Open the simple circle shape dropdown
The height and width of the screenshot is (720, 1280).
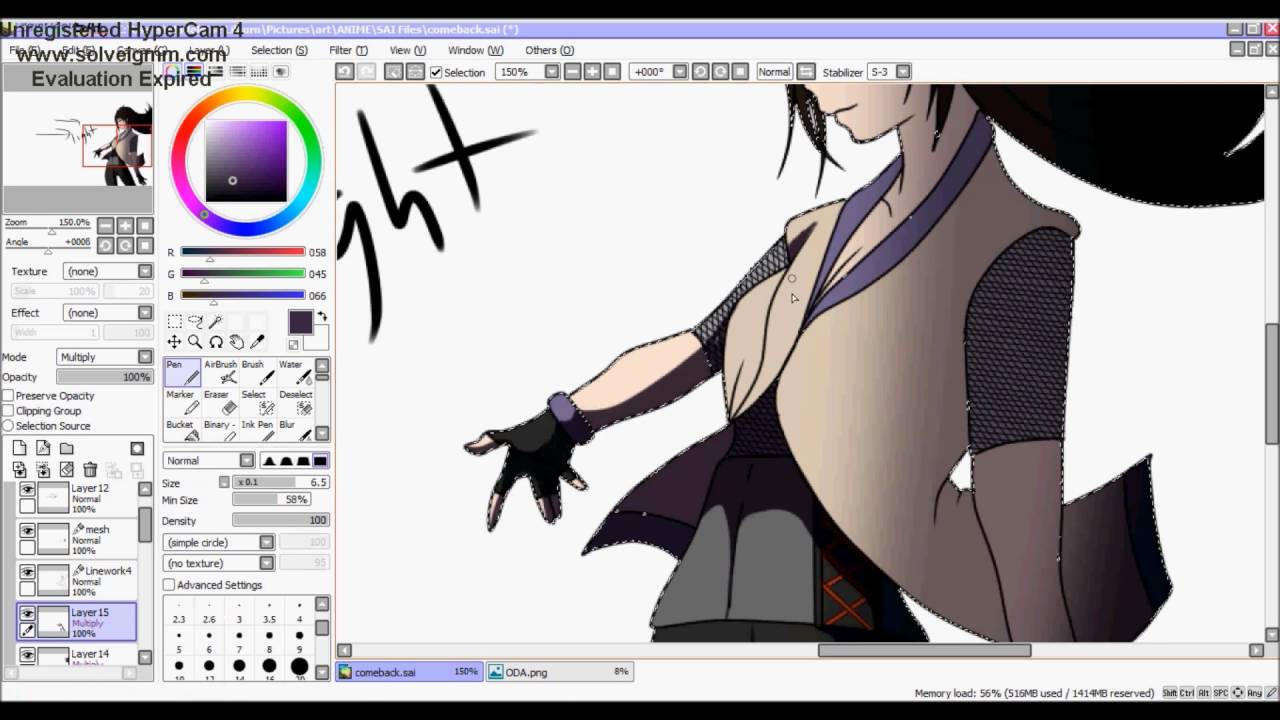point(219,542)
